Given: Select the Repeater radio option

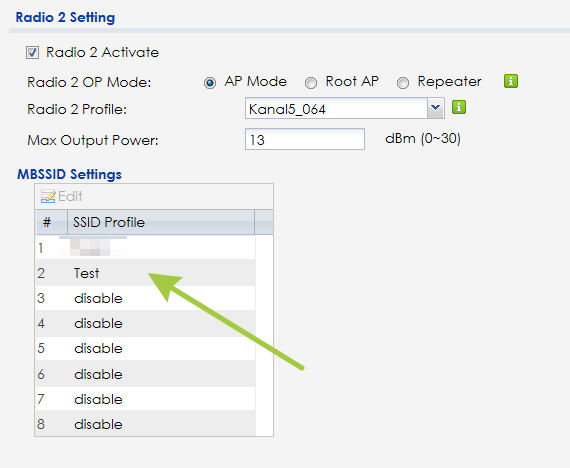Looking at the screenshot, I should 402,83.
